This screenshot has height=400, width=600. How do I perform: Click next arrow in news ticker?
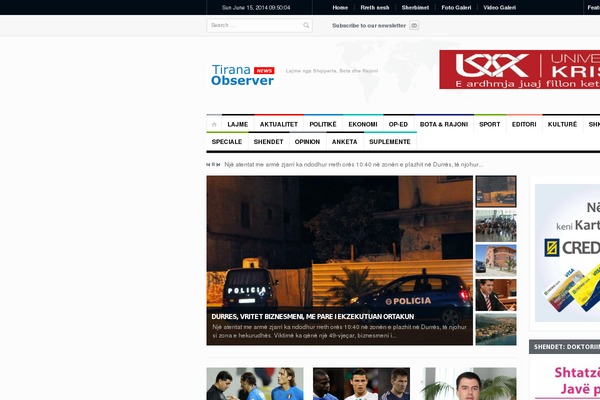[218, 165]
